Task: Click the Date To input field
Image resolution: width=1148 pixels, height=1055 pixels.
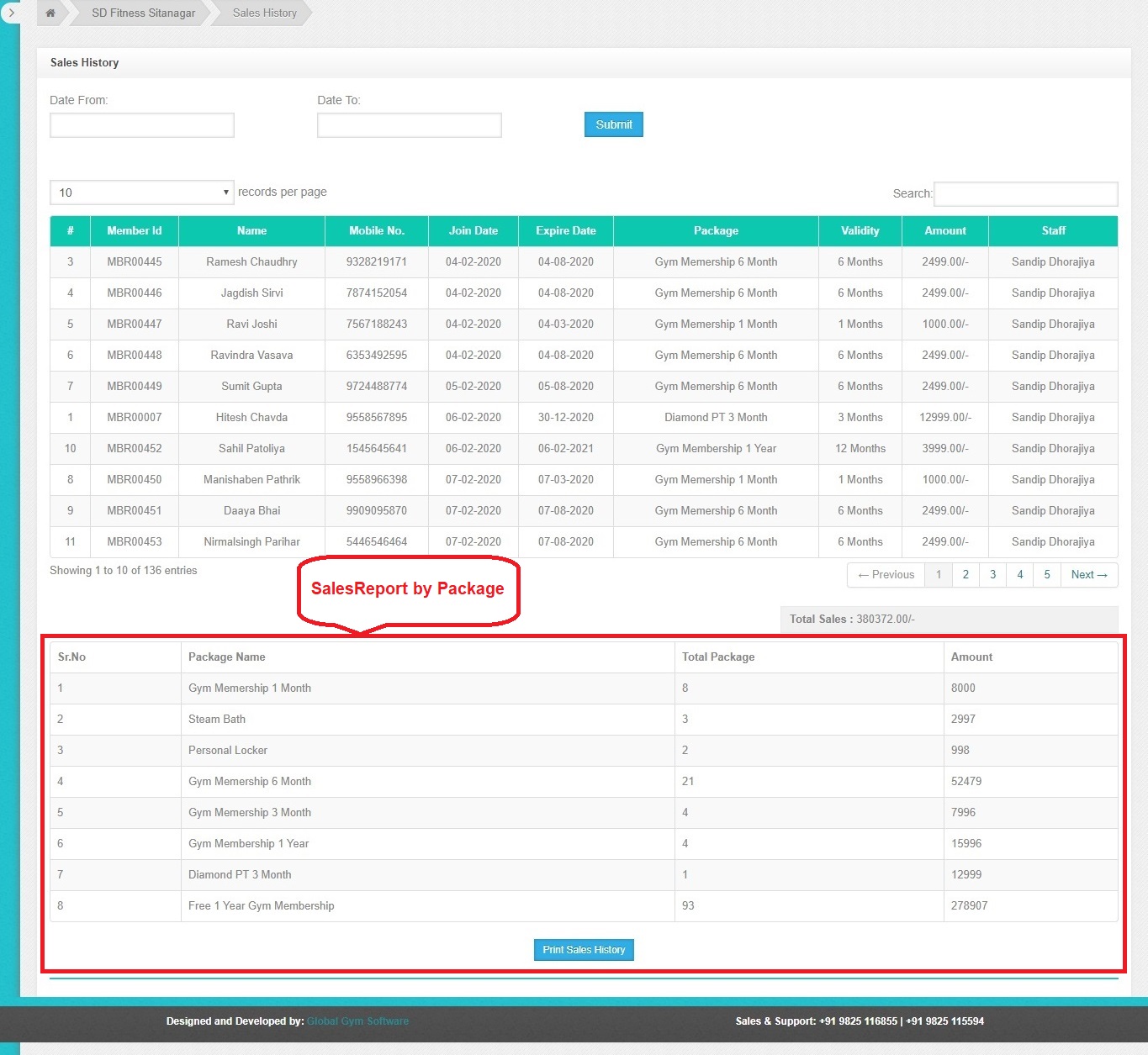Action: click(x=409, y=124)
